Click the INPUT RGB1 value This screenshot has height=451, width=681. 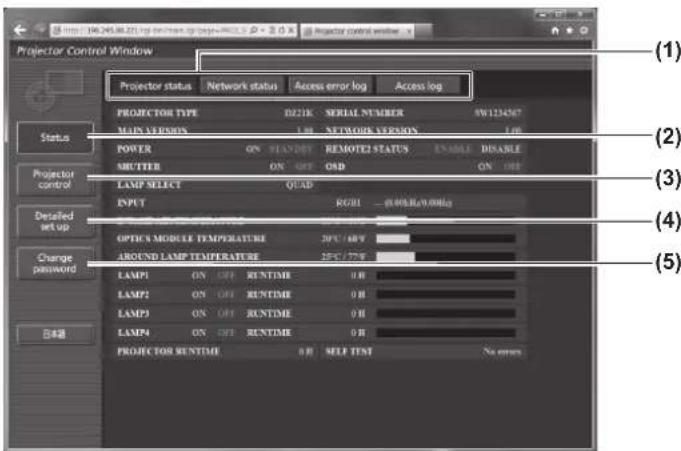(x=348, y=203)
